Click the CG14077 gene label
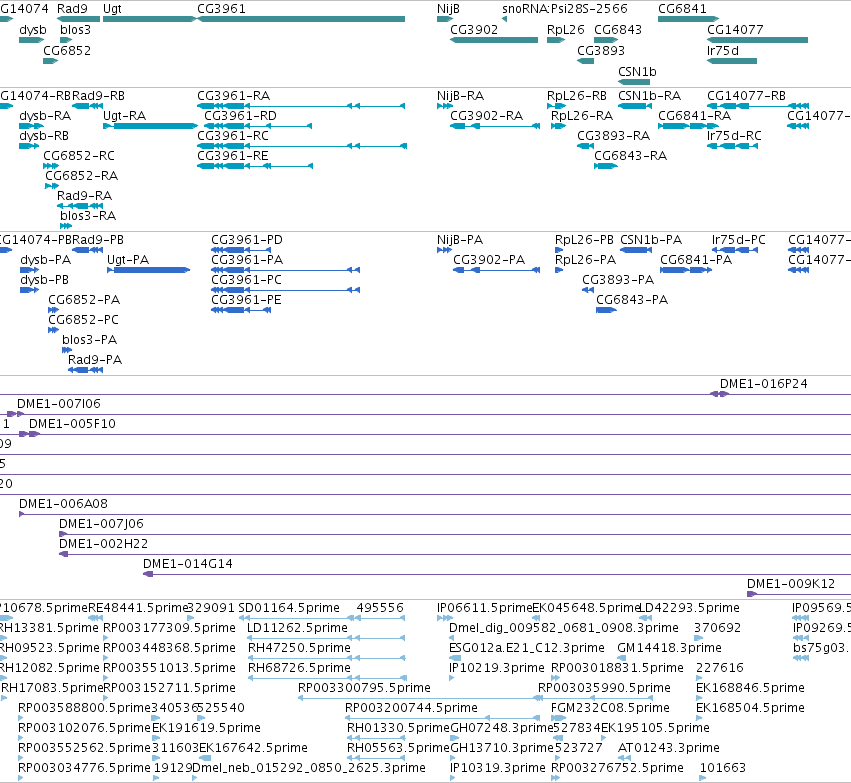Screen dimensions: 851x783 click(735, 30)
